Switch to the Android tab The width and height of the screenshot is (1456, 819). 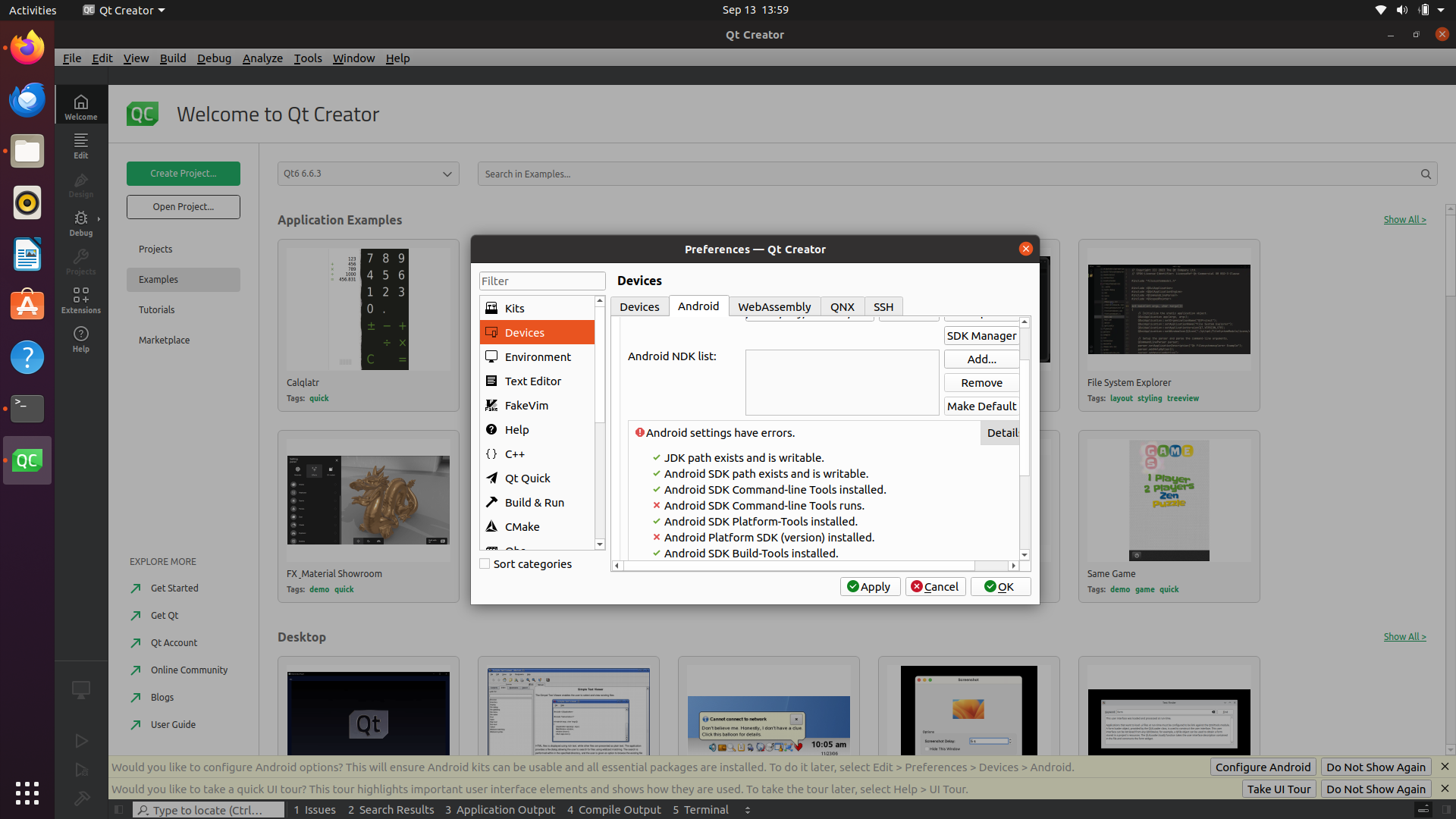pos(698,306)
